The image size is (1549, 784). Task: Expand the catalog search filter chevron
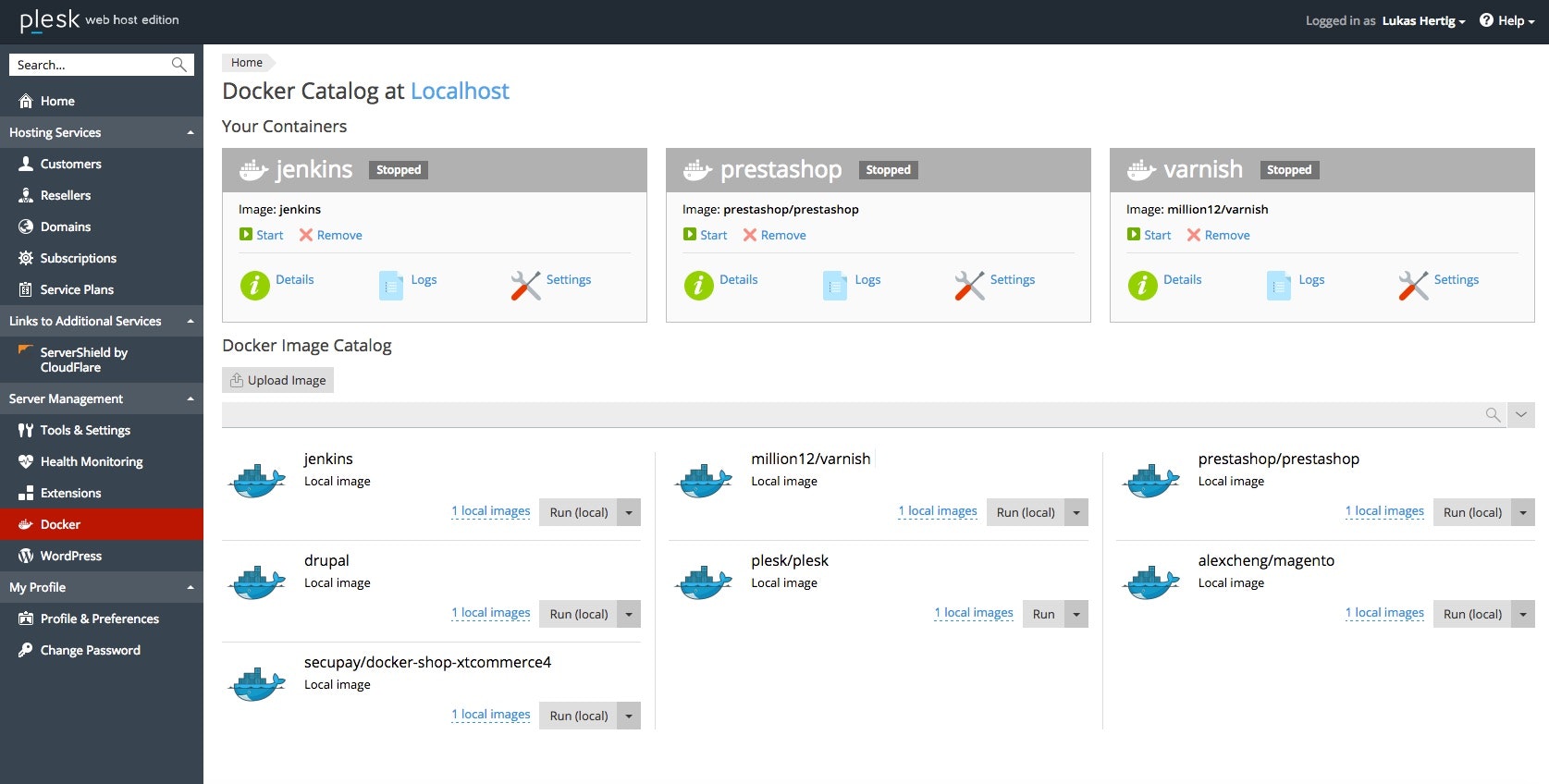click(x=1521, y=415)
